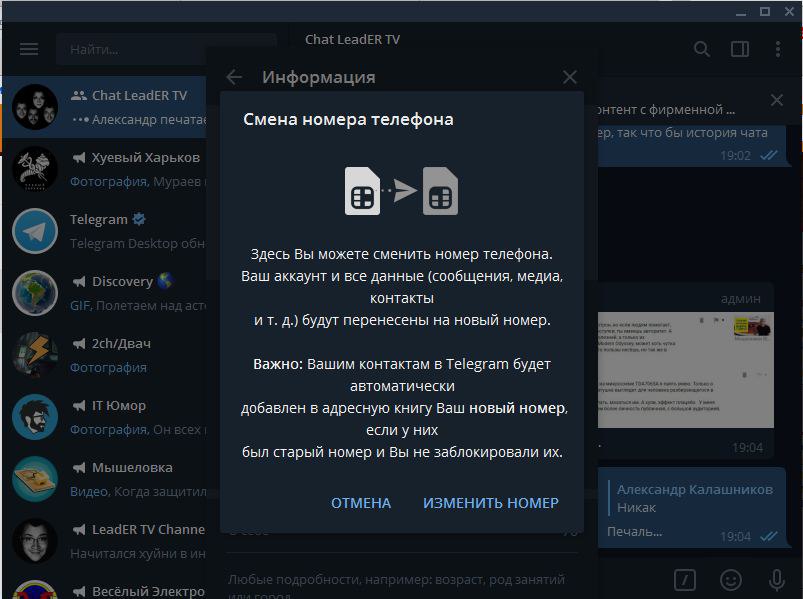Click Мышеловка mousetrap avatar
The width and height of the screenshot is (803, 599).
[x=35, y=479]
